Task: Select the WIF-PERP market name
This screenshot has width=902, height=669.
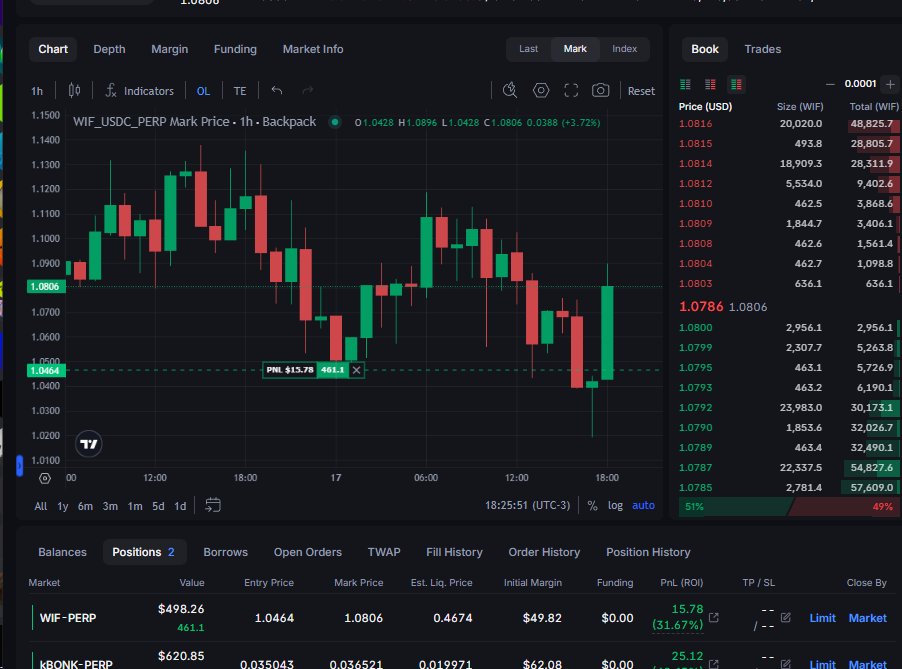Action: pyautogui.click(x=68, y=618)
